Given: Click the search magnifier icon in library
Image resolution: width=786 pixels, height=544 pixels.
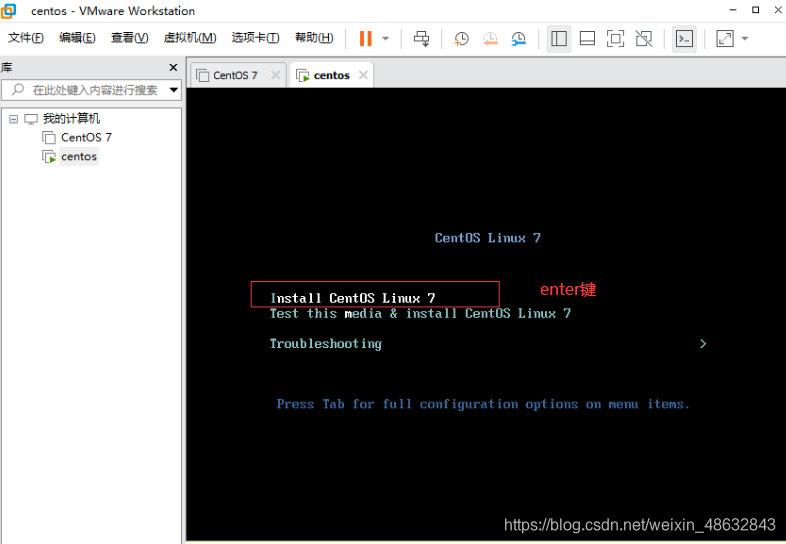Looking at the screenshot, I should pos(18,90).
